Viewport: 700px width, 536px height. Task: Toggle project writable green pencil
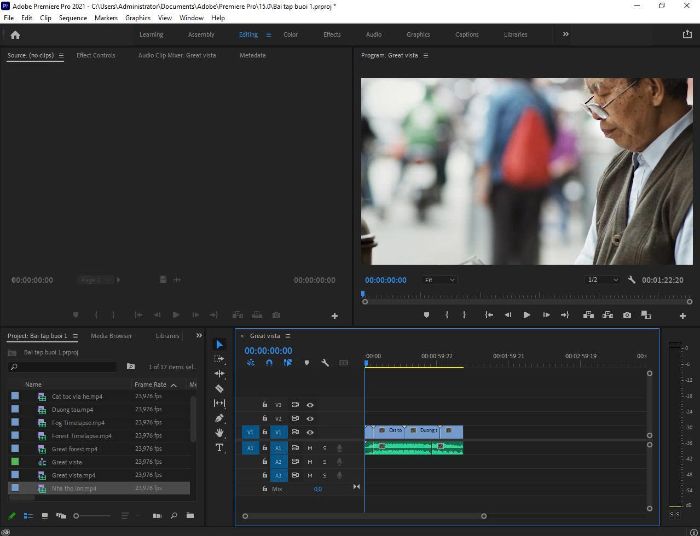[x=12, y=515]
